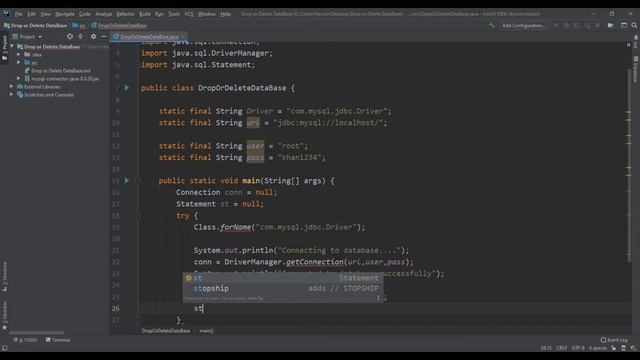Viewport: 640px width, 360px height.
Task: Click the Run with Coverage icon
Action: (576, 25)
